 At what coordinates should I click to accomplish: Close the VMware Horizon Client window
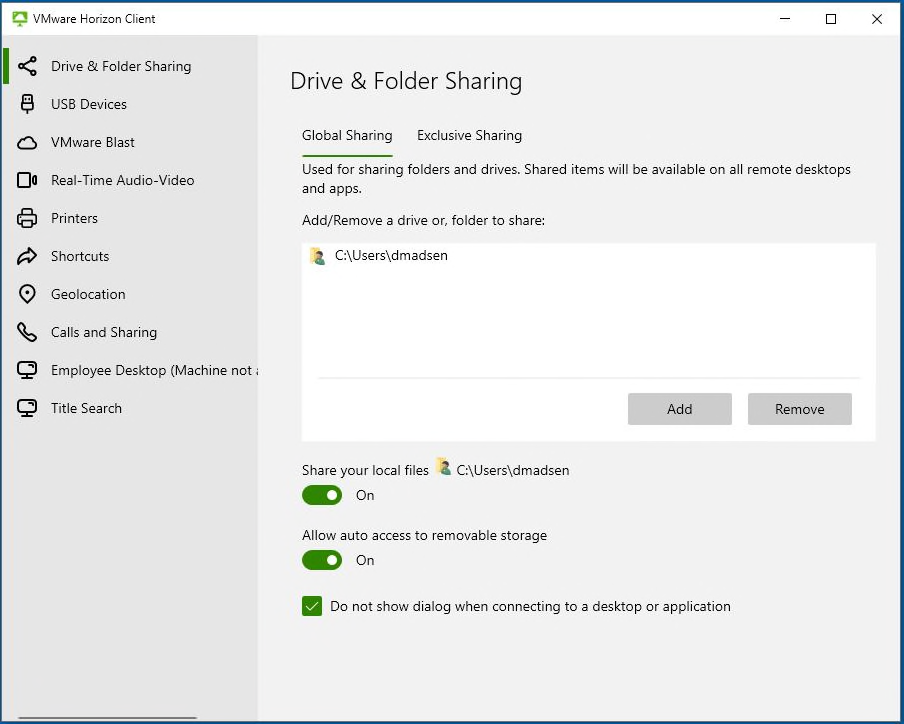877,19
